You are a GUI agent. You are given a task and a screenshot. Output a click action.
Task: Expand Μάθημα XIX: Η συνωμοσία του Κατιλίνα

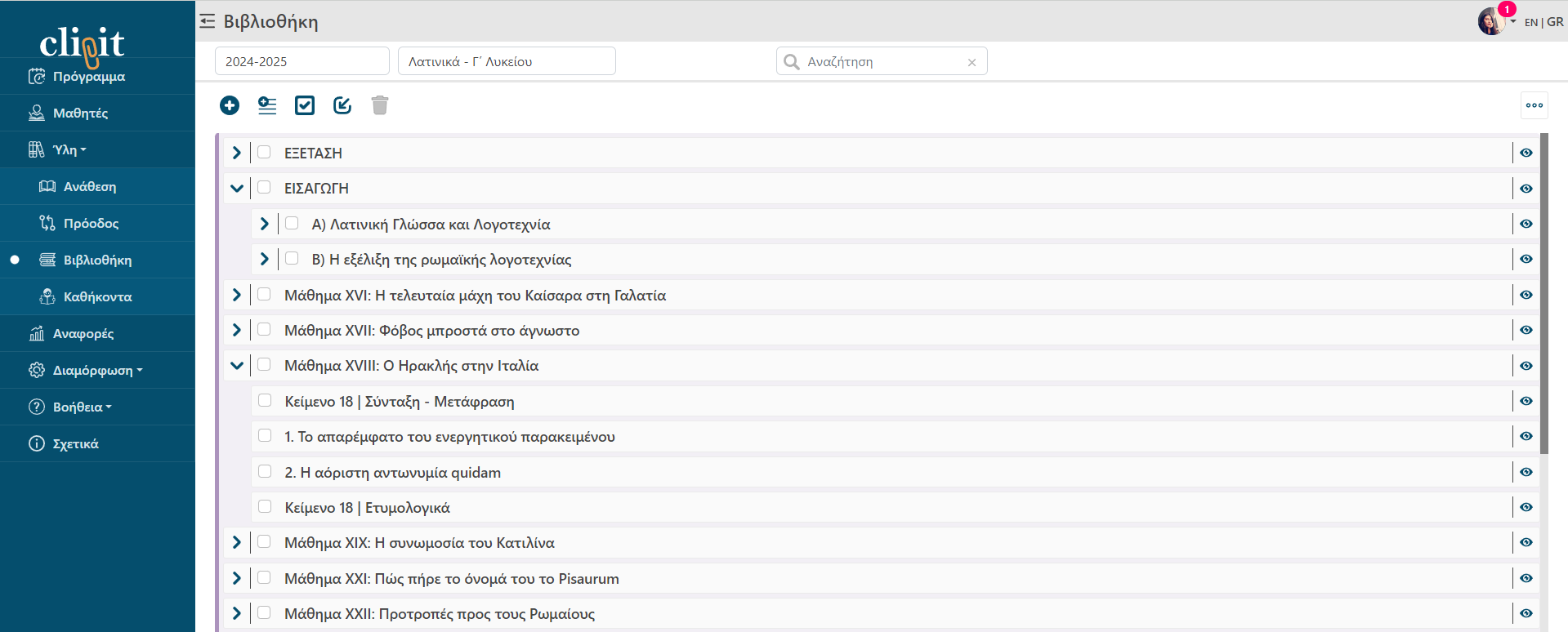tap(237, 542)
